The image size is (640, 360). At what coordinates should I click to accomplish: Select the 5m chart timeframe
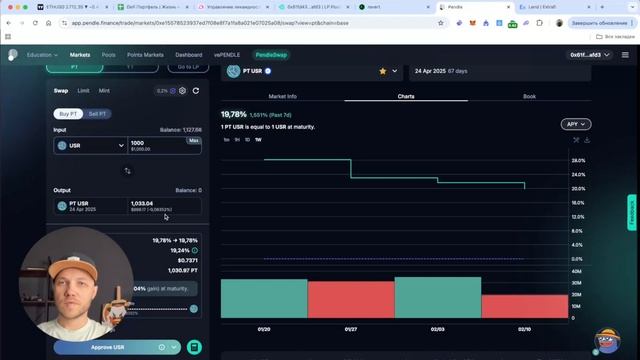point(227,140)
